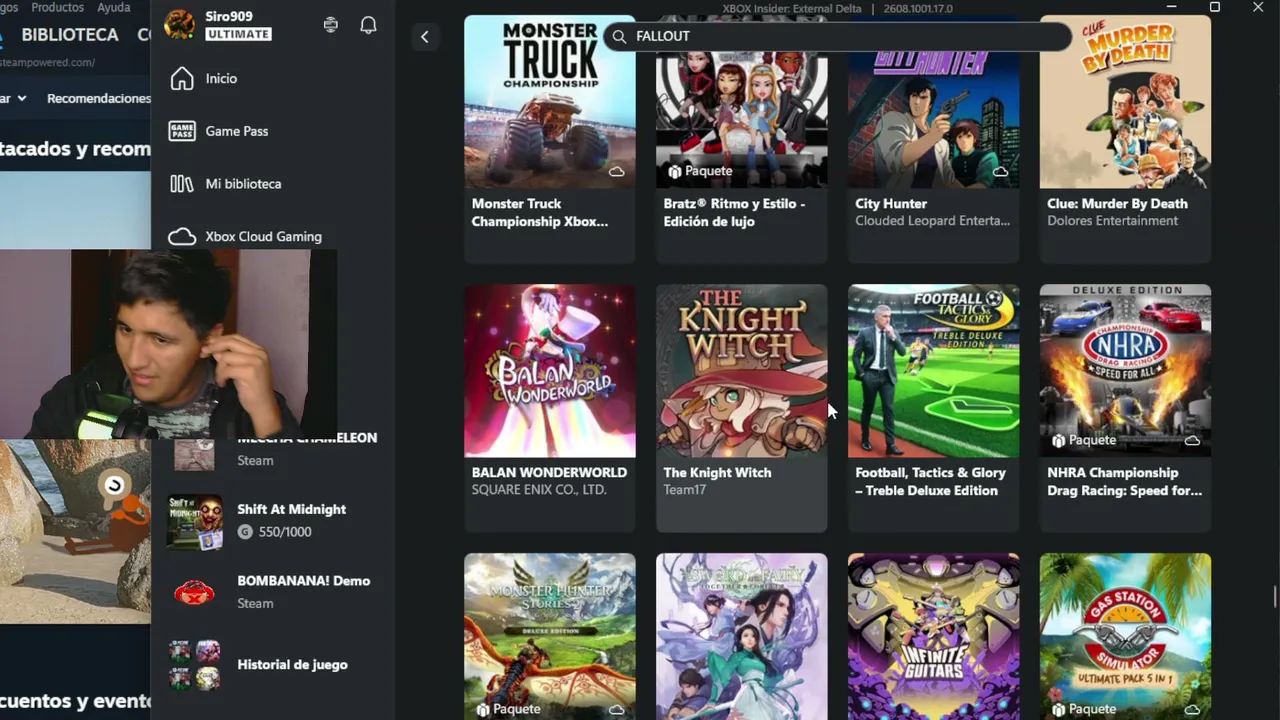Screen dimensions: 1280x720
Task: Open the Infinite Guitars cover art
Action: 934,637
